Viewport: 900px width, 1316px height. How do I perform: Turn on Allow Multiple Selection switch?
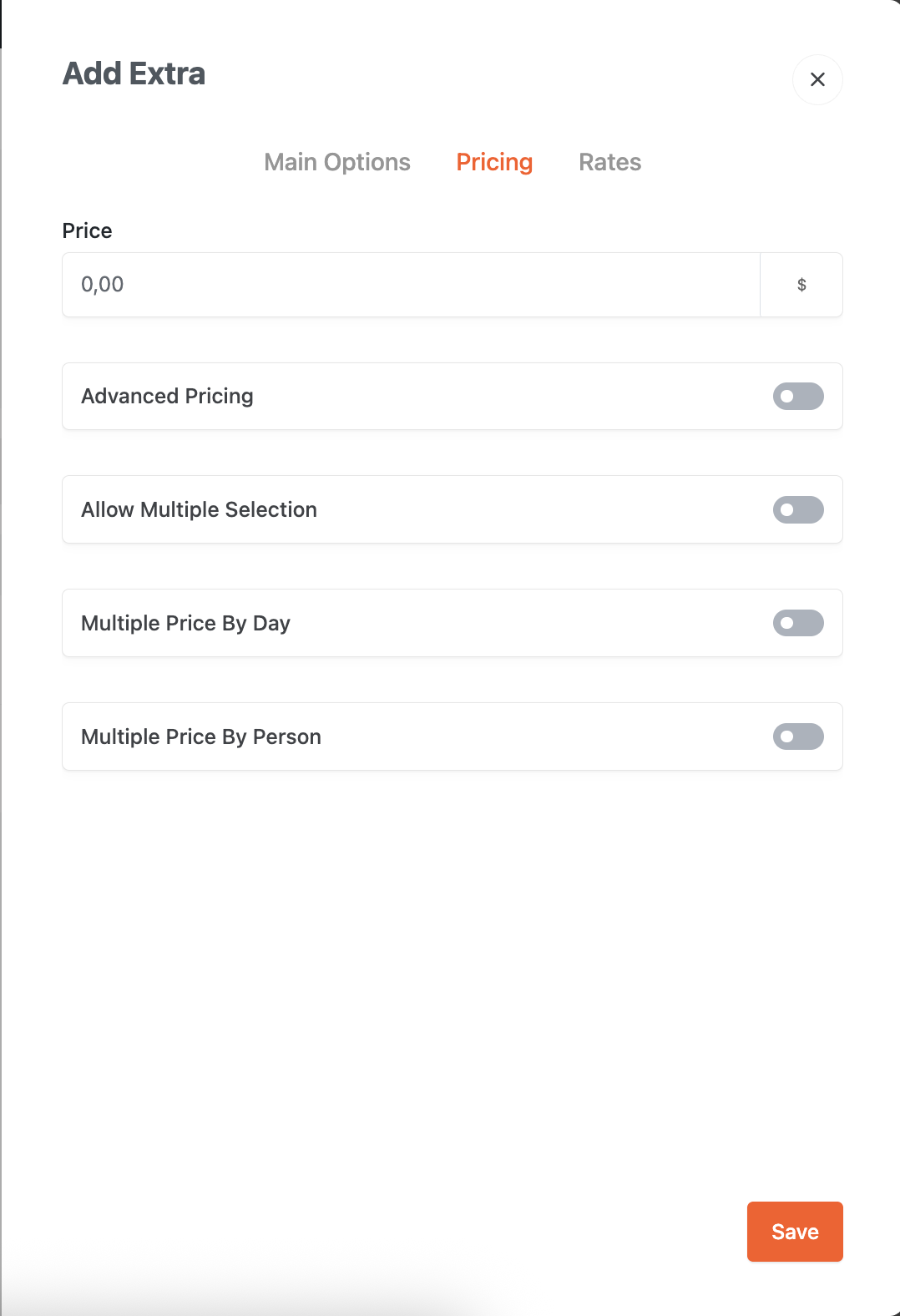798,510
